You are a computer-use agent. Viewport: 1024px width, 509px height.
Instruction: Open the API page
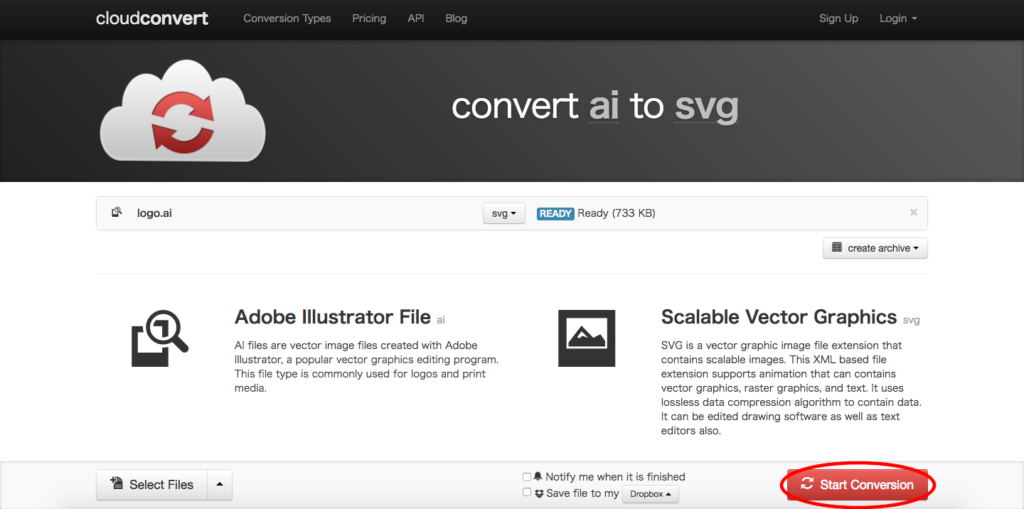[416, 18]
